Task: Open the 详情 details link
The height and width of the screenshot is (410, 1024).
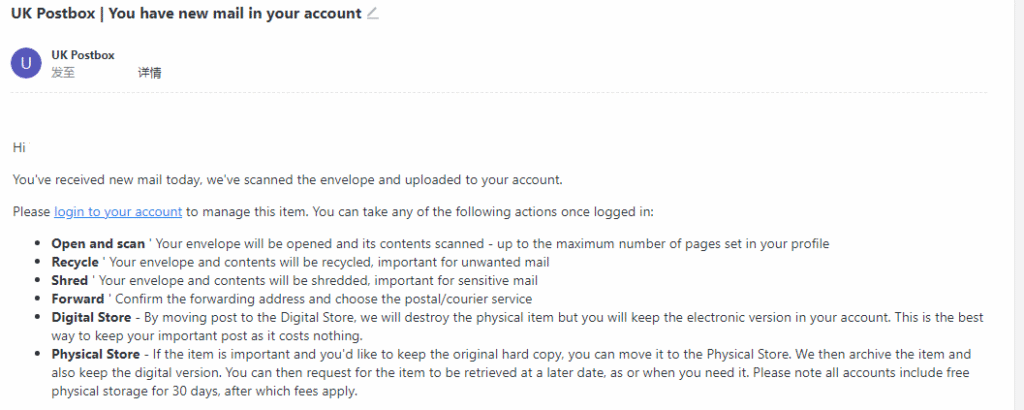Action: pyautogui.click(x=150, y=73)
